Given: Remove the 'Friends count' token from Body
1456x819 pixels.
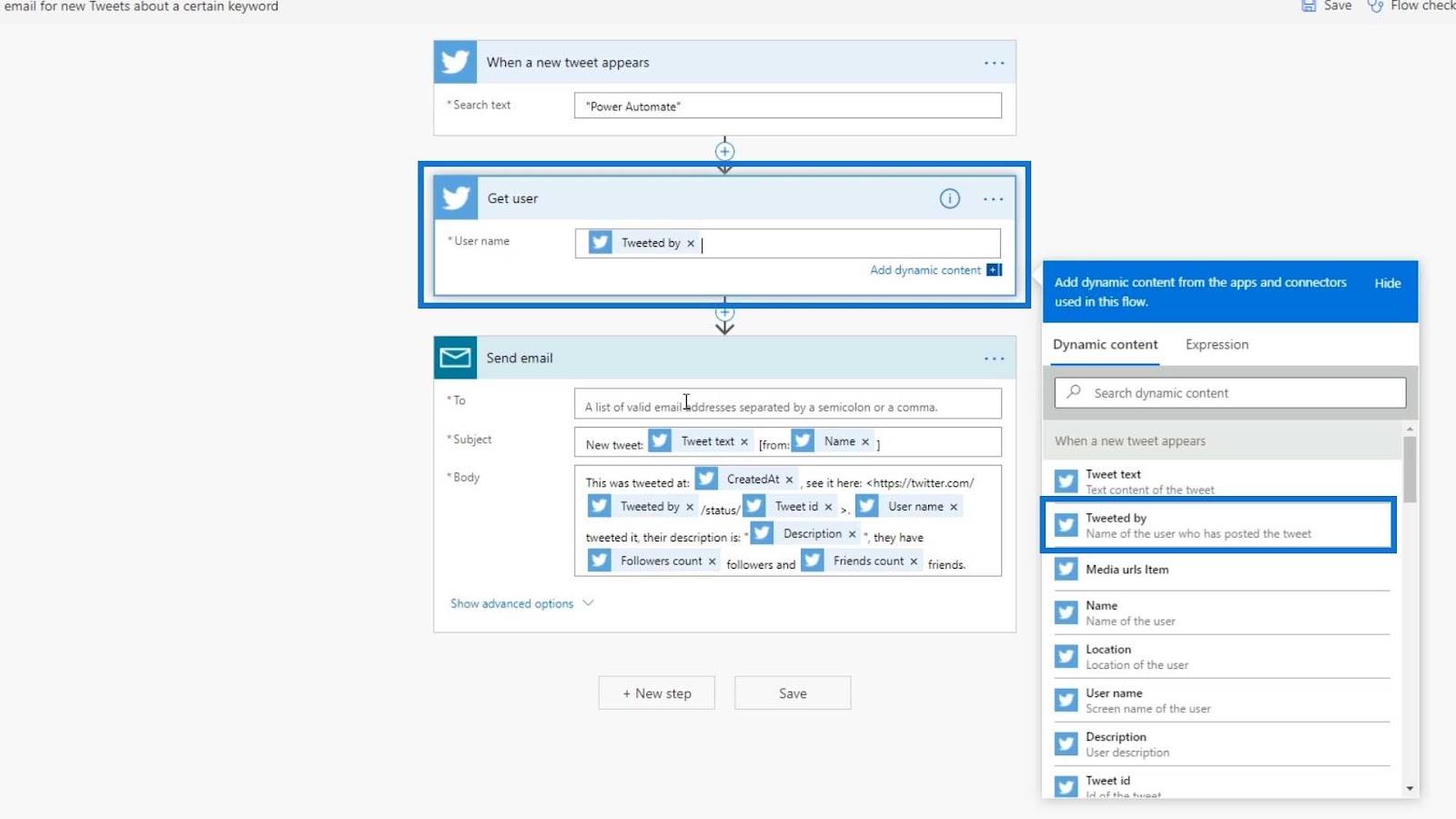Looking at the screenshot, I should tap(914, 561).
